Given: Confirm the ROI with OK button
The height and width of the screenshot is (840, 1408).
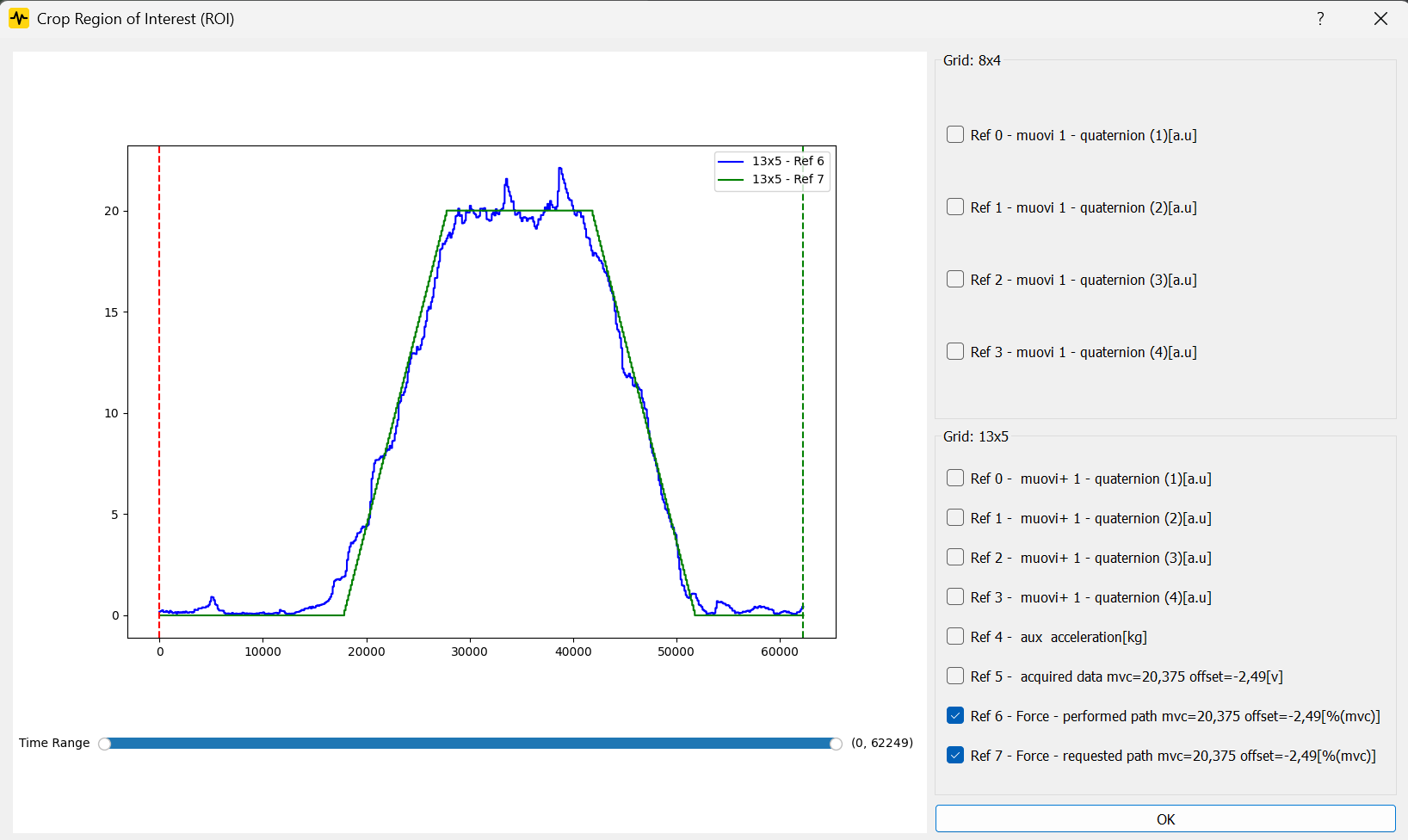Looking at the screenshot, I should pos(1165,818).
